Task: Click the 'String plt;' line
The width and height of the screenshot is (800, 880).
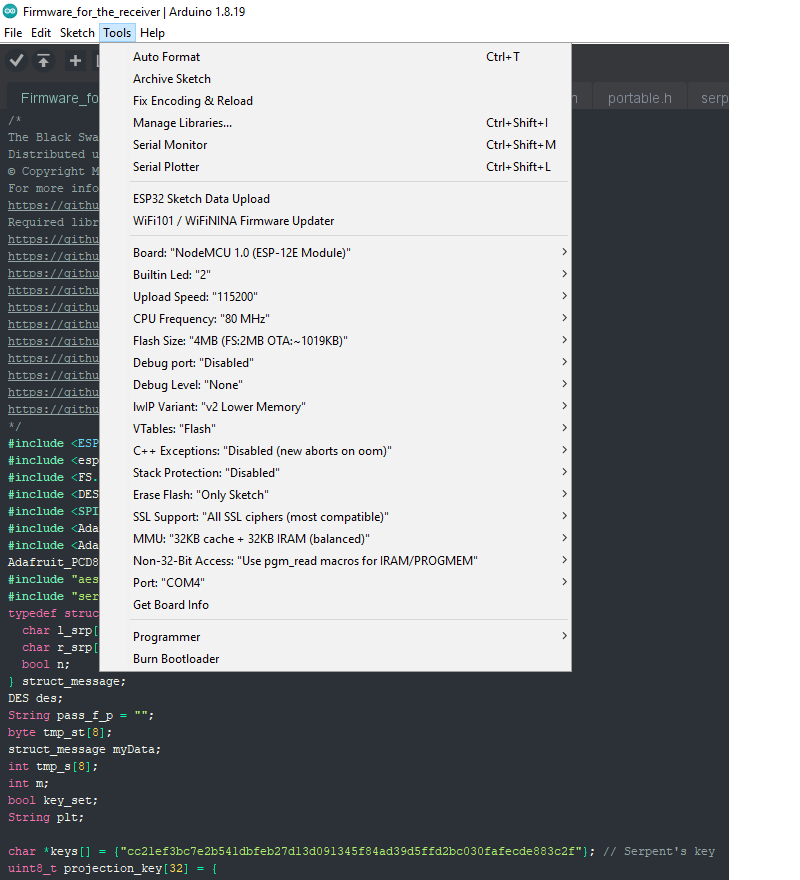Action: click(x=45, y=817)
